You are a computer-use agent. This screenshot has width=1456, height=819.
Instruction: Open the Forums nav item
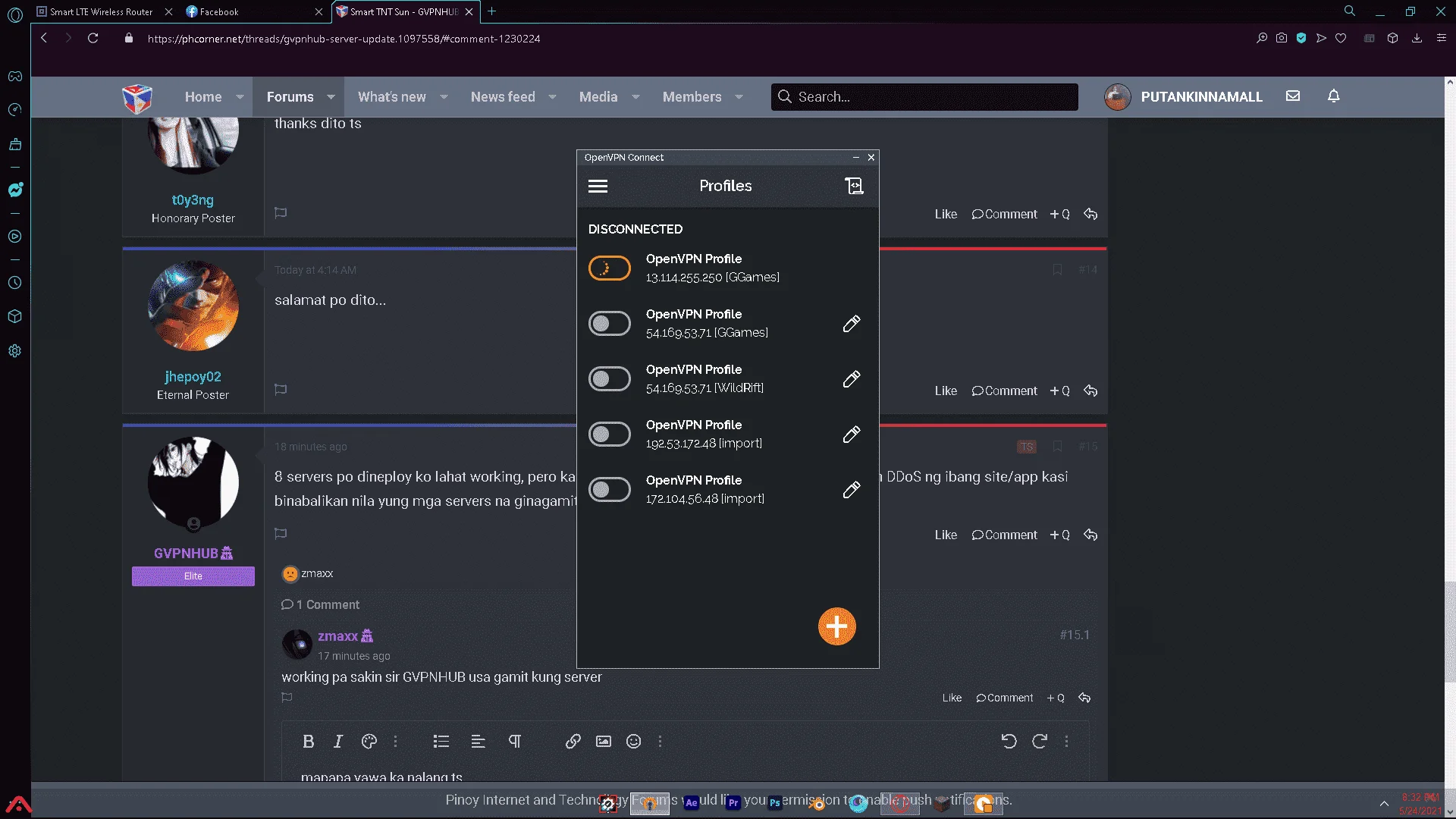[290, 97]
